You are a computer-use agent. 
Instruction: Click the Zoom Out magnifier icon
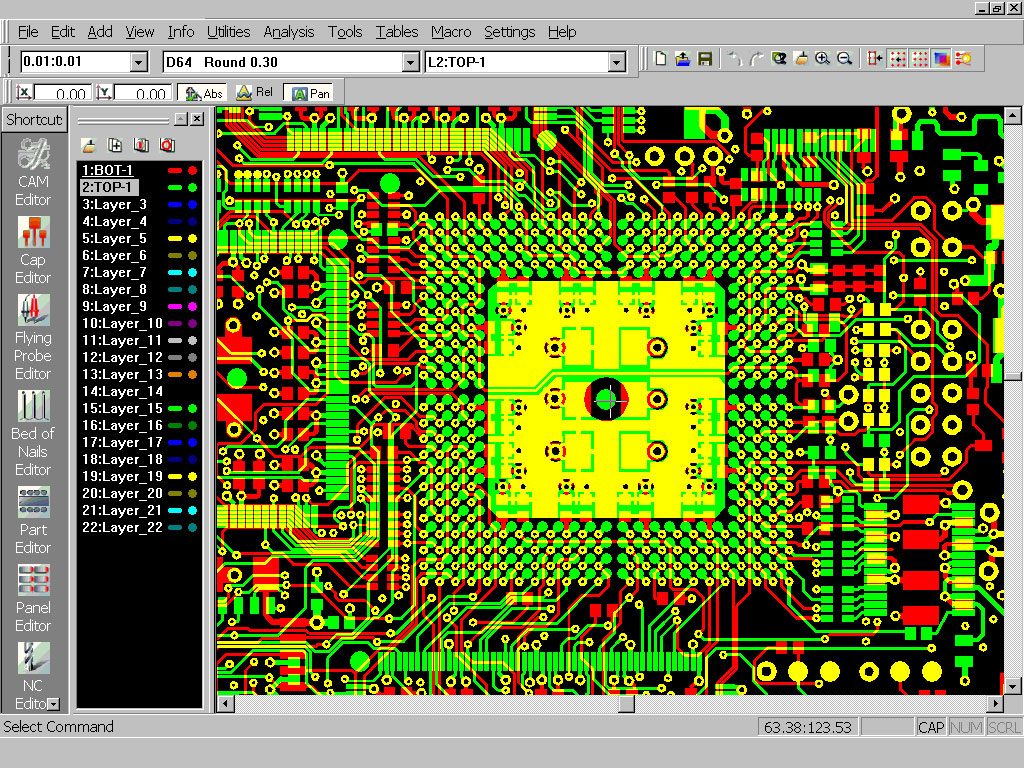click(844, 59)
